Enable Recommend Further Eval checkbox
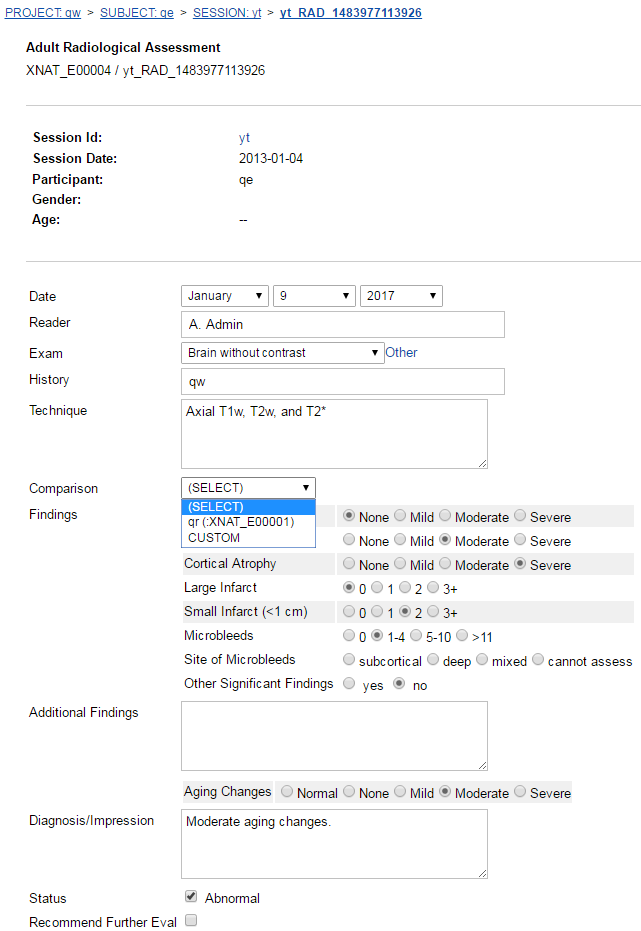This screenshot has width=641, height=931. pyautogui.click(x=191, y=921)
